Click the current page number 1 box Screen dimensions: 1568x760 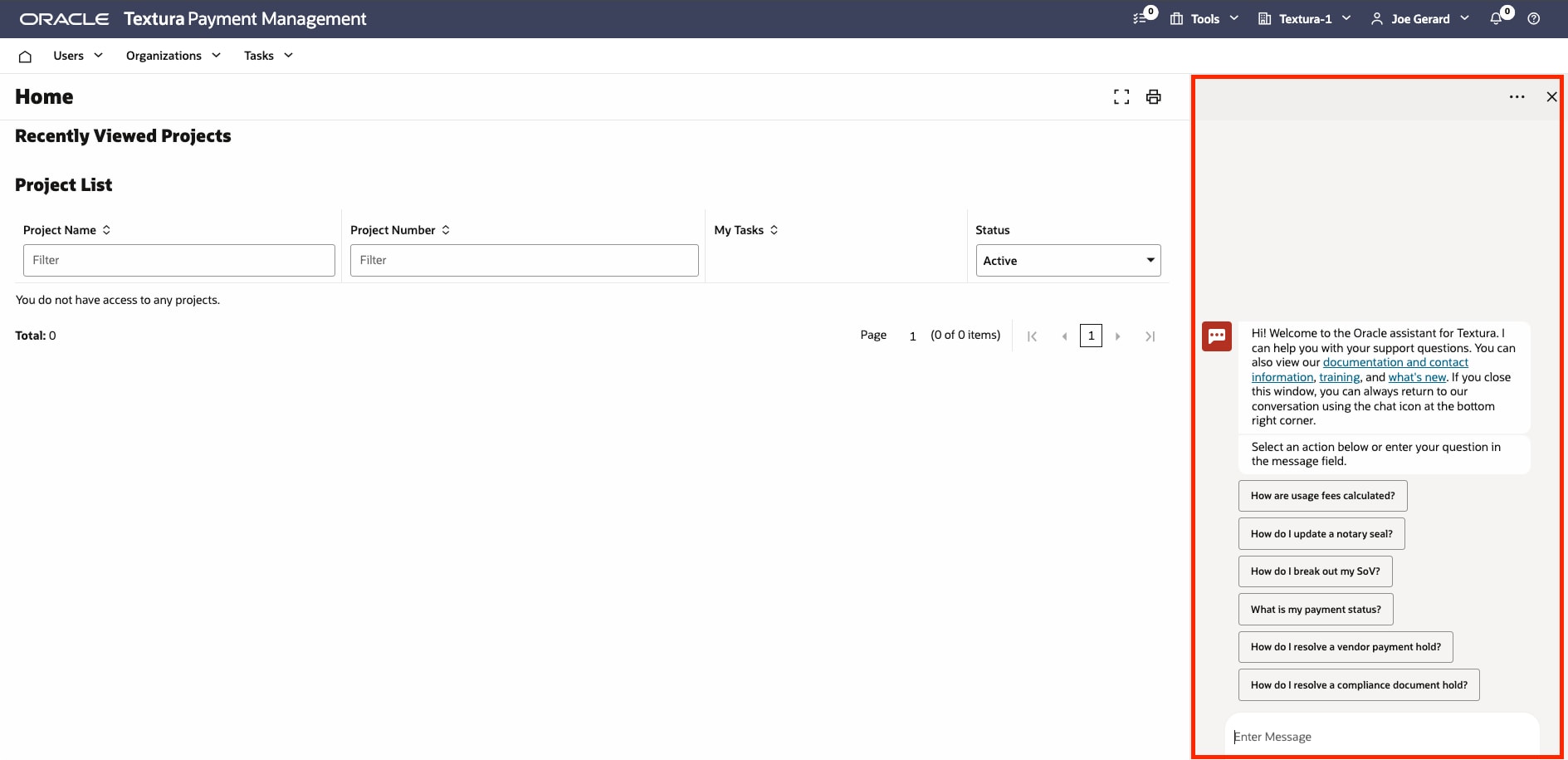pos(1091,336)
